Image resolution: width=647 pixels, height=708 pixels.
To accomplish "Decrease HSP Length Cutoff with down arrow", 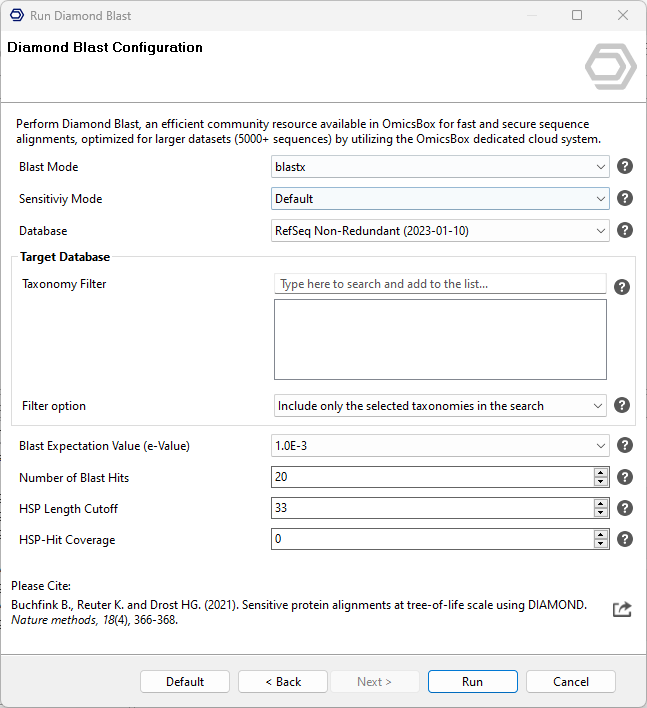I will pyautogui.click(x=600, y=514).
